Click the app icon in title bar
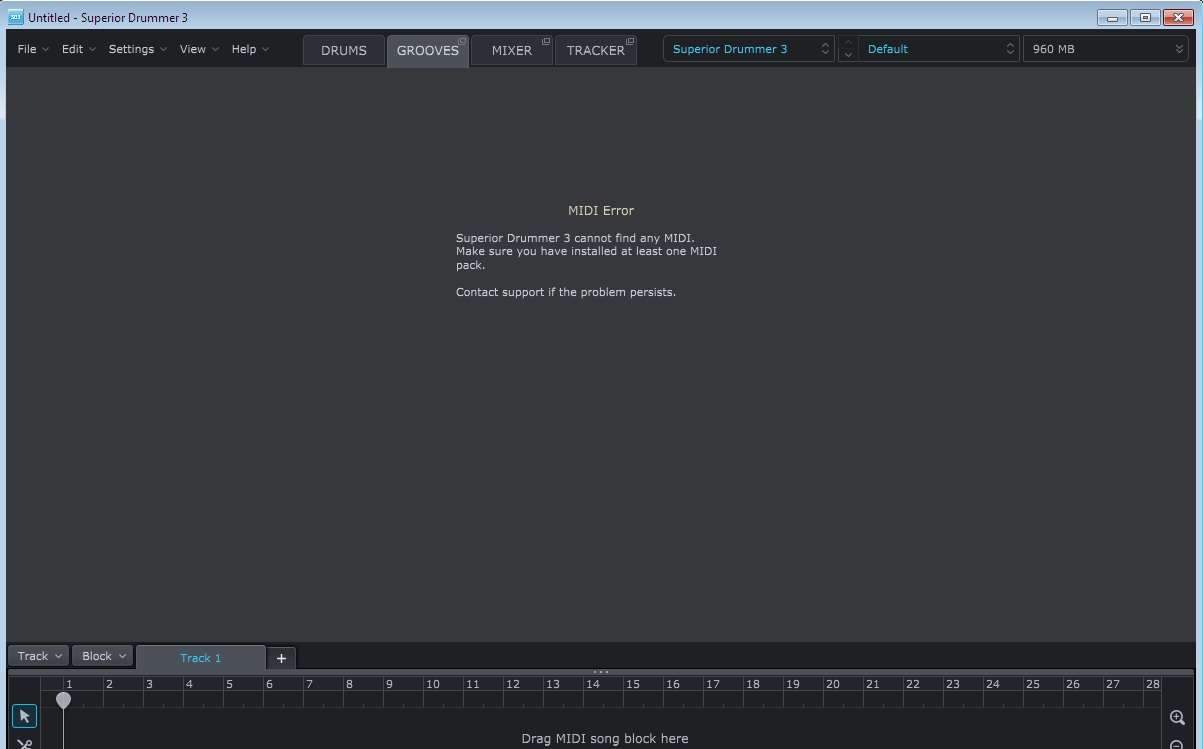This screenshot has width=1203, height=749. (x=15, y=17)
